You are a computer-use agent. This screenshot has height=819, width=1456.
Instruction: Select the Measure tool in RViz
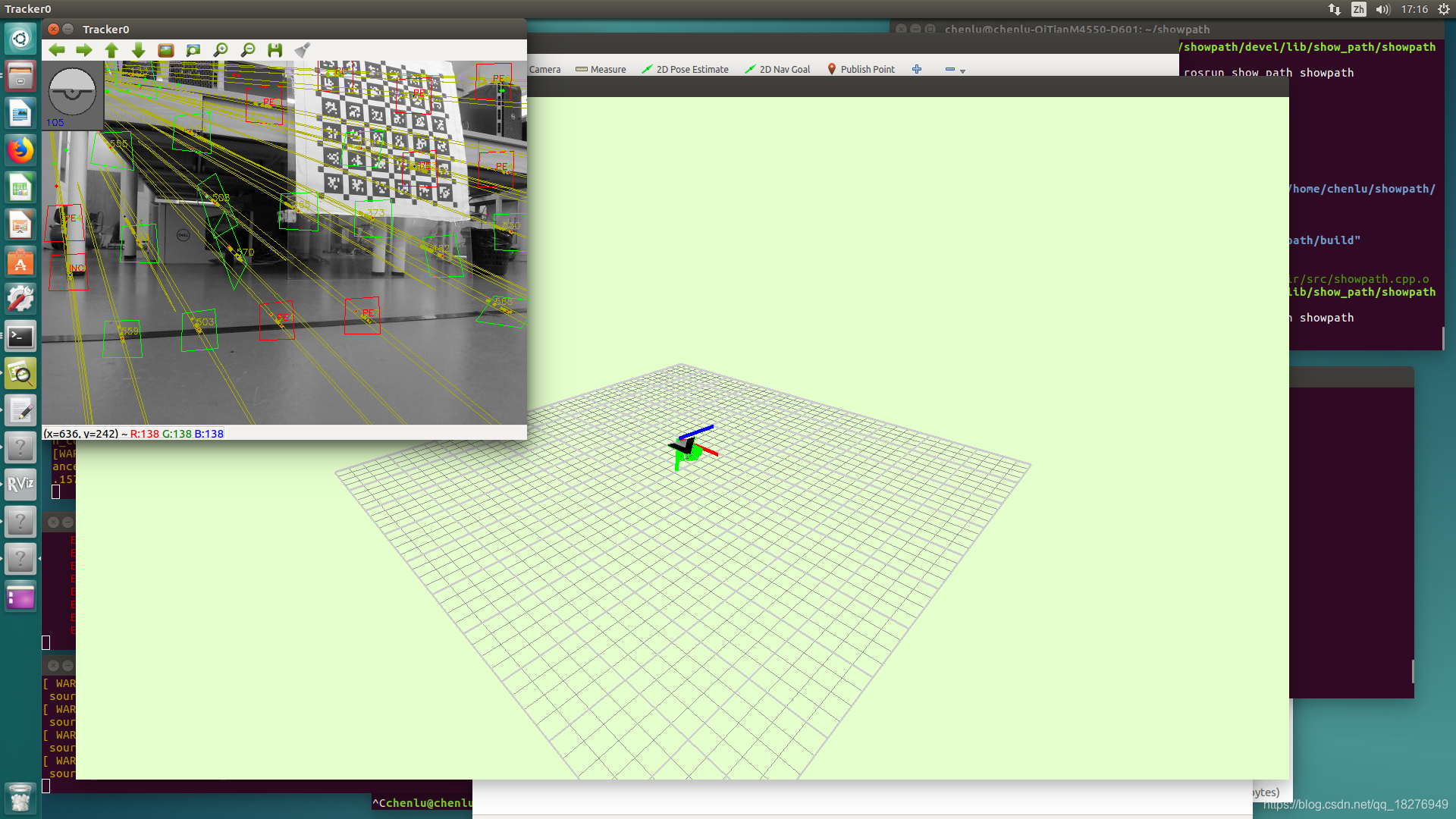pyautogui.click(x=601, y=69)
